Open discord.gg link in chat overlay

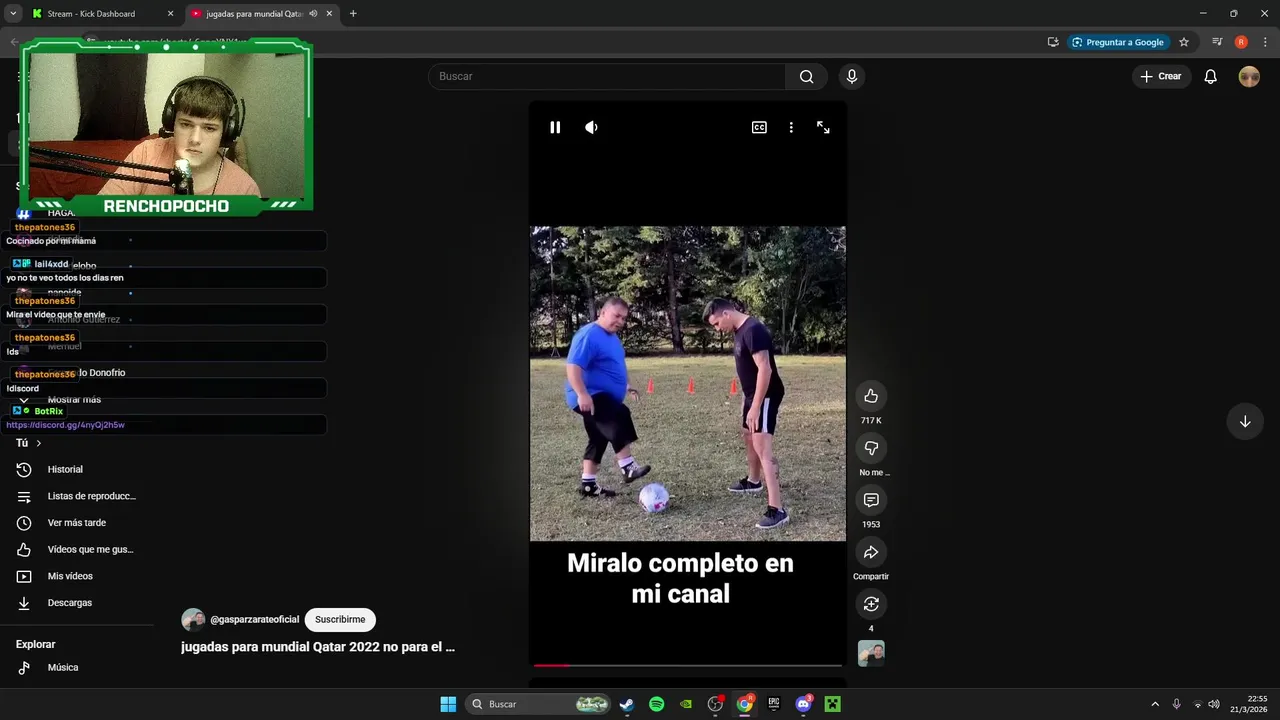click(65, 425)
